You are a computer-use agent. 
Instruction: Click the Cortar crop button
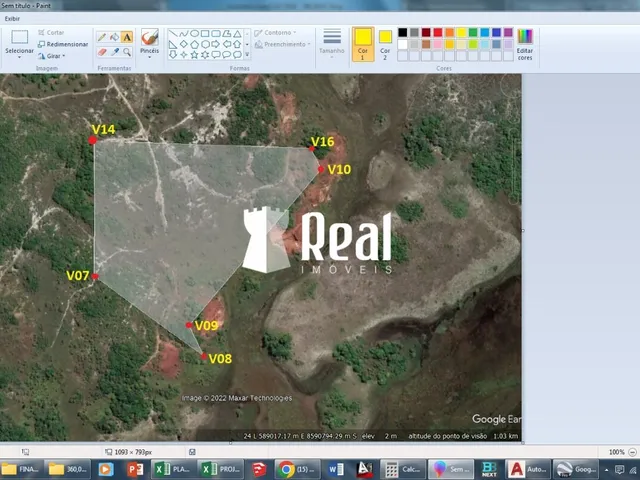pos(51,33)
